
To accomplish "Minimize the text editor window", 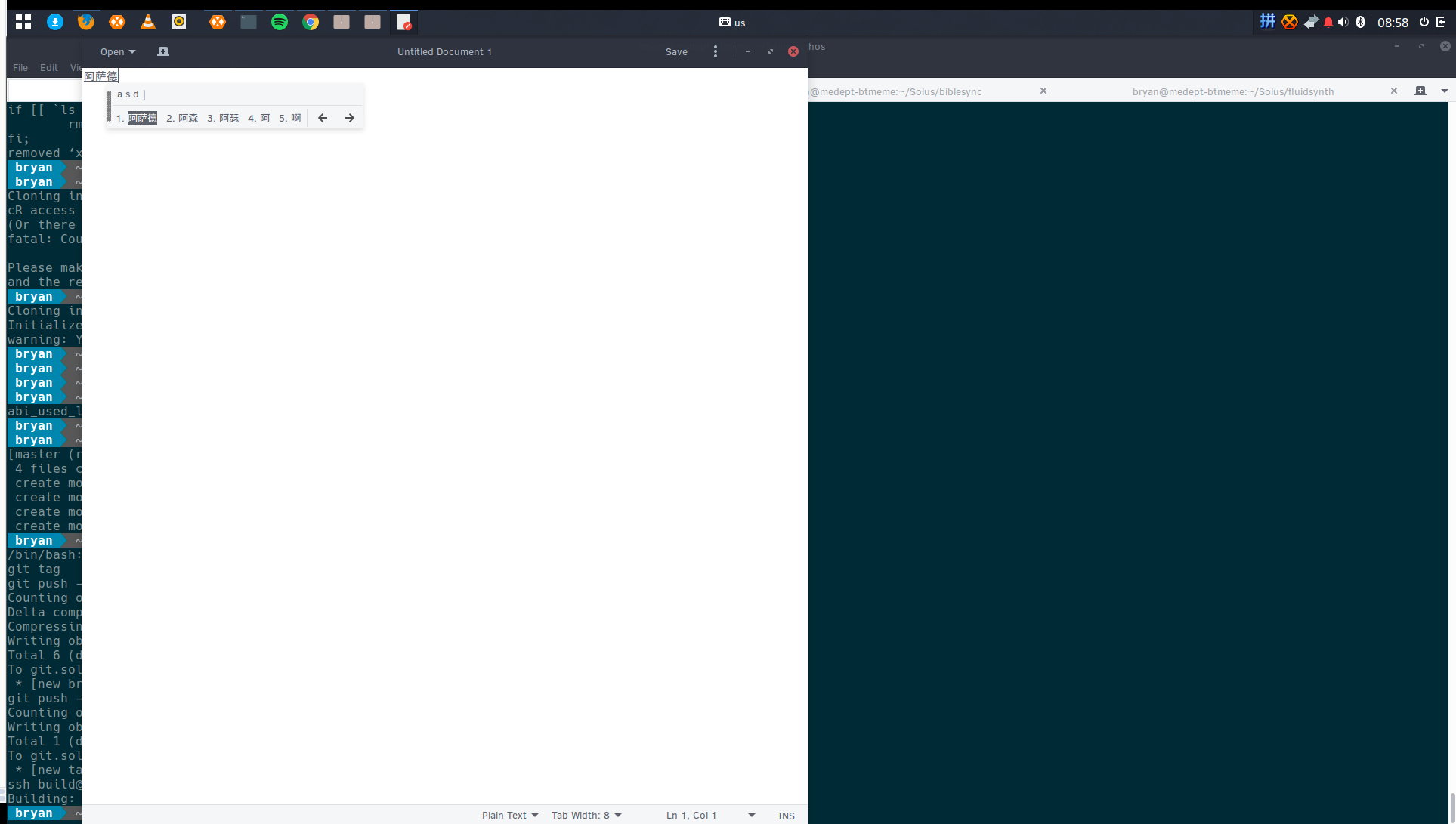I will [748, 51].
